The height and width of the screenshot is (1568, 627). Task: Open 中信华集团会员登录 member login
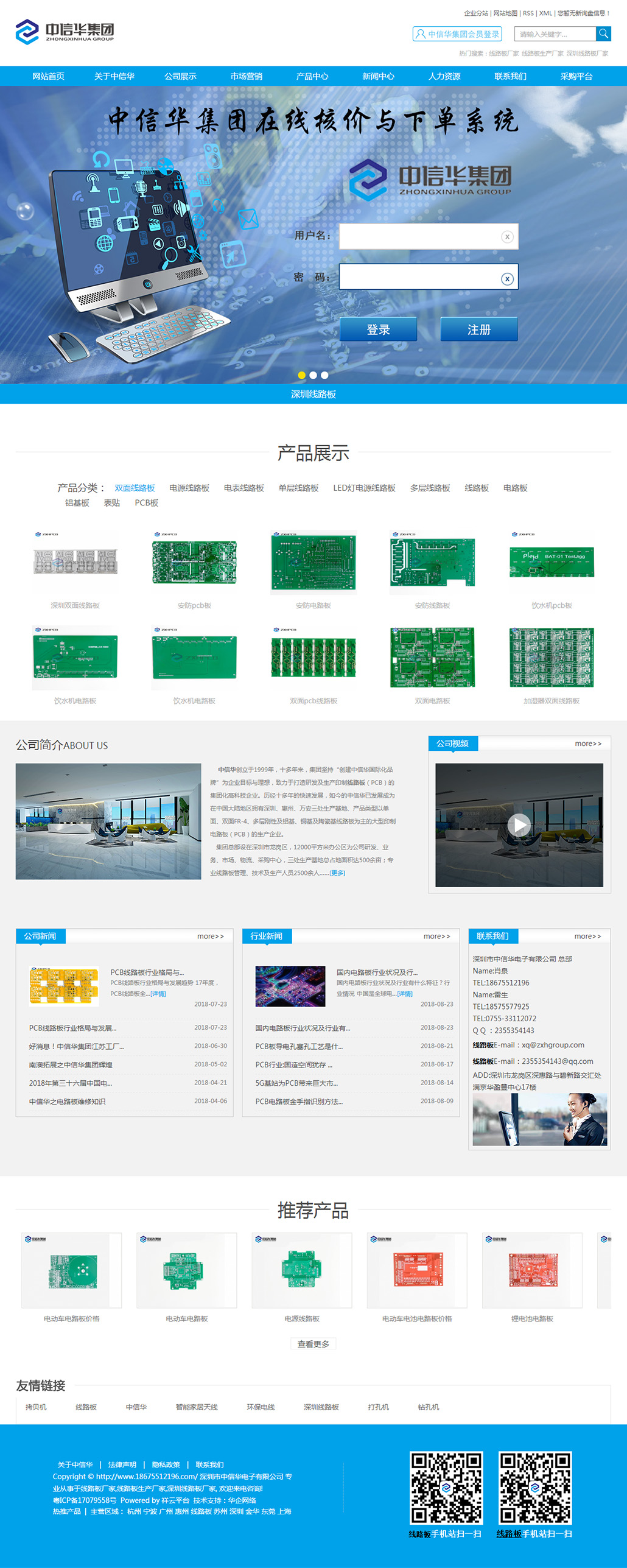457,34
